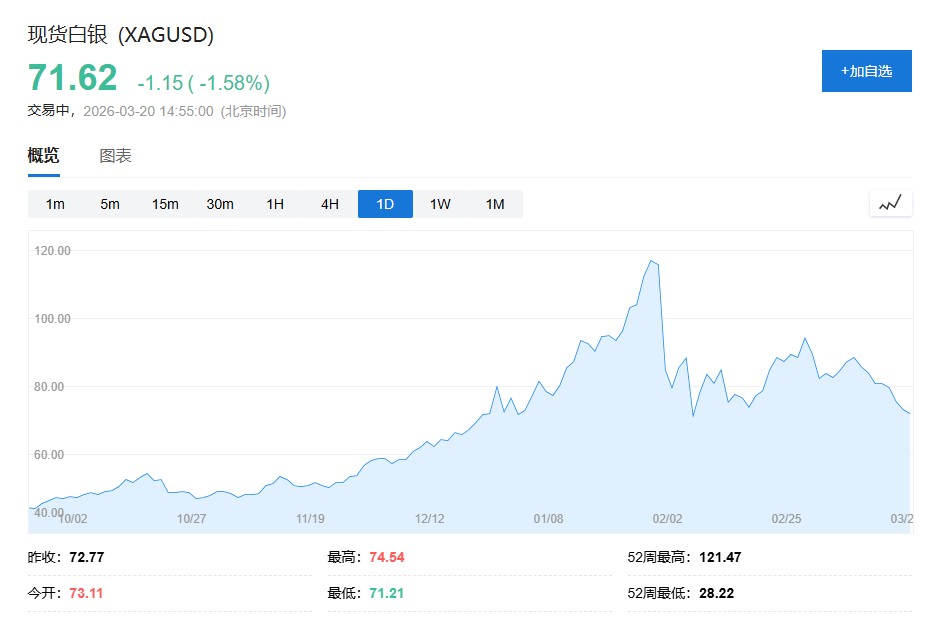
Task: Select the active 1D interval
Action: coord(385,204)
